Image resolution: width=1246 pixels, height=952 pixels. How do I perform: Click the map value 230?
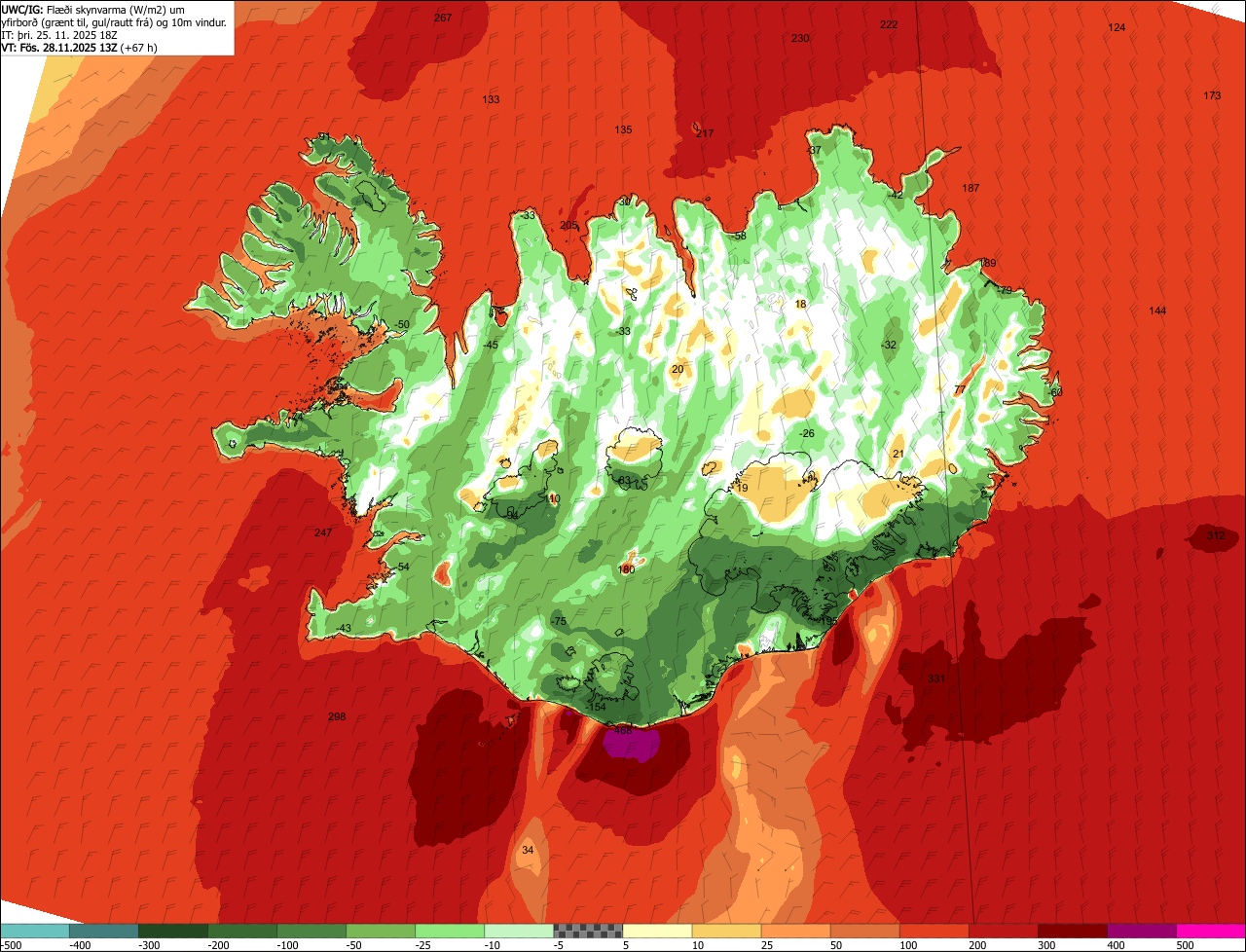coord(799,38)
